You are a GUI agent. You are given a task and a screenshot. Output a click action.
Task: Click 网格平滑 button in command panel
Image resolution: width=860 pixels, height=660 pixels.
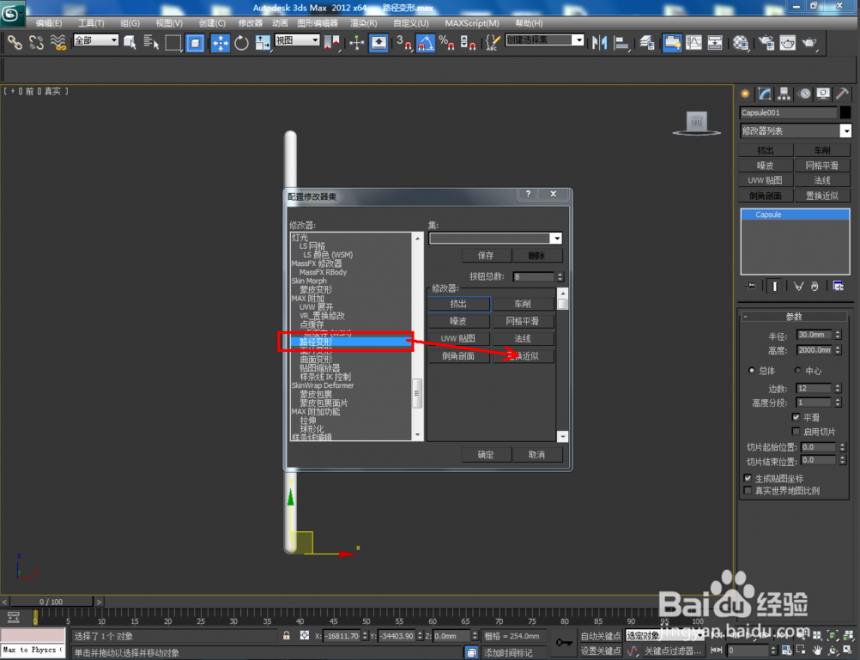click(x=822, y=165)
